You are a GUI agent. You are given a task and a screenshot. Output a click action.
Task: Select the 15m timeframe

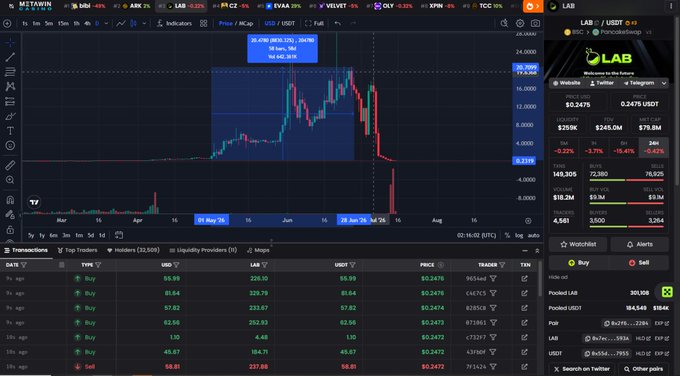[63, 23]
